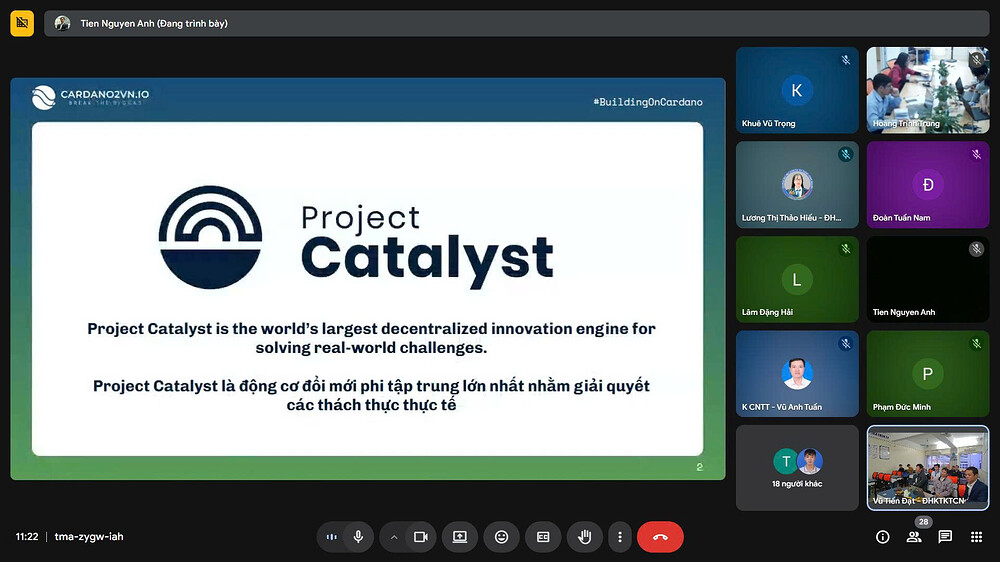Select Lâm Đặng Hải tile

797,279
